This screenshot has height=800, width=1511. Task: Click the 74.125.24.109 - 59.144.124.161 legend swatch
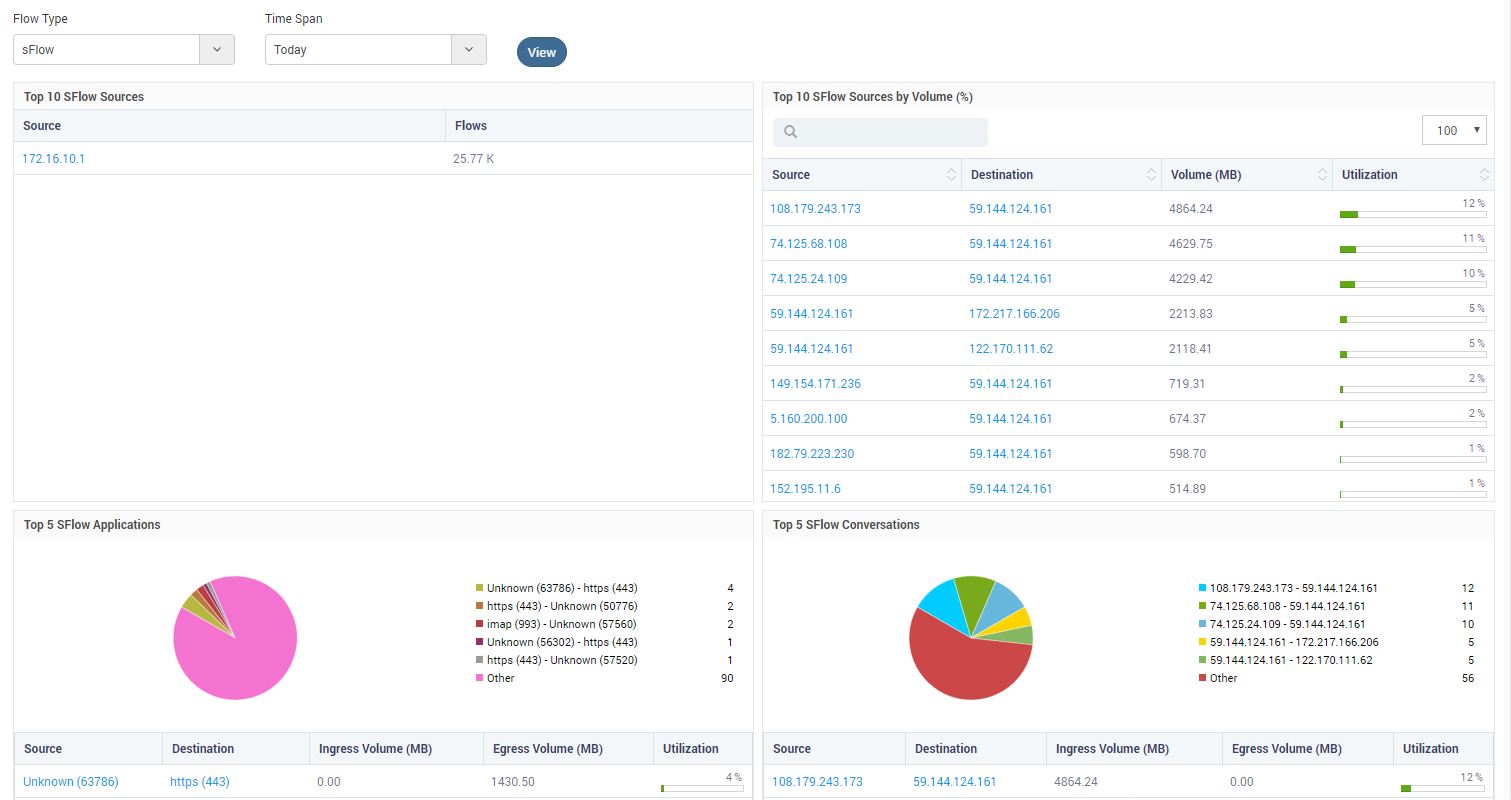click(1202, 624)
